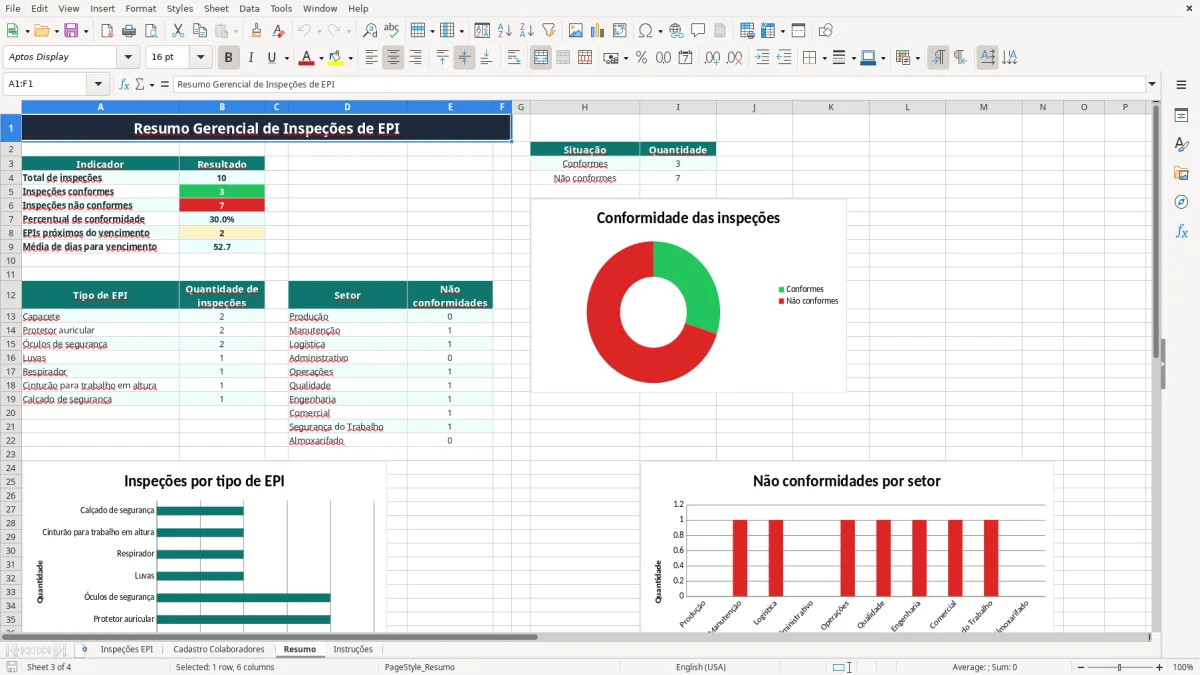1200x675 pixels.
Task: Toggle Italic formatting
Action: point(250,58)
